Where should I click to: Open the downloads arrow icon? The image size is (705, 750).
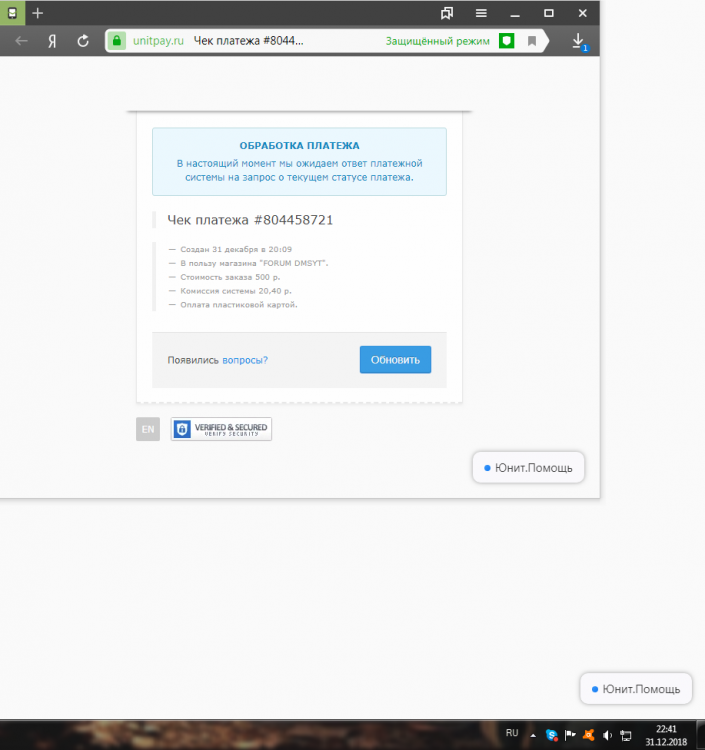coord(578,41)
